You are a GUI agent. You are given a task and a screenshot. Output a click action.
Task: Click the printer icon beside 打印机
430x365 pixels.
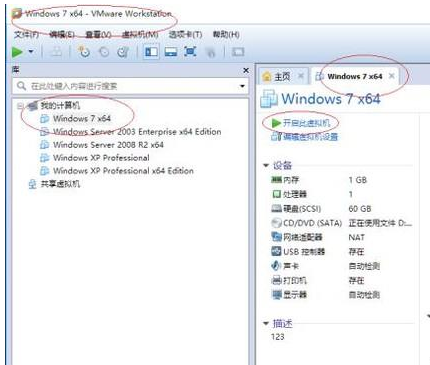click(277, 280)
